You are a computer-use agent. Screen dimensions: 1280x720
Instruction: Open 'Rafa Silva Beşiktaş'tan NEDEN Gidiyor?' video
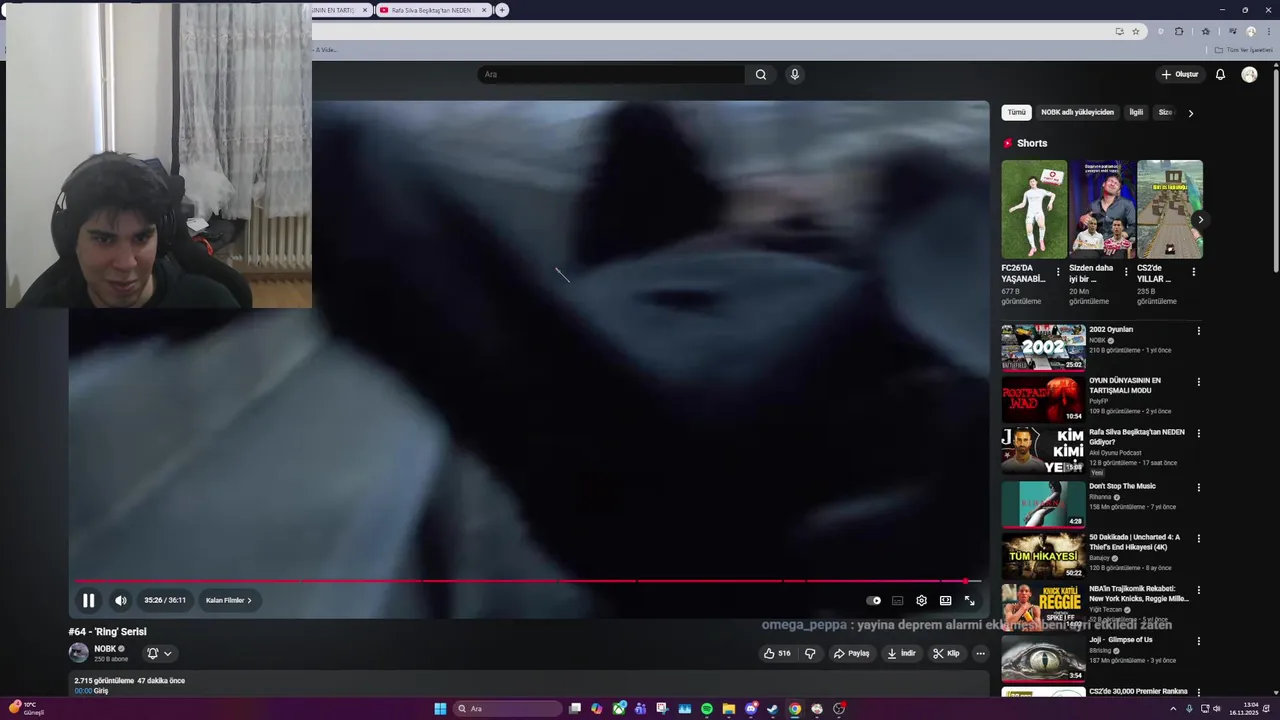click(x=1043, y=450)
